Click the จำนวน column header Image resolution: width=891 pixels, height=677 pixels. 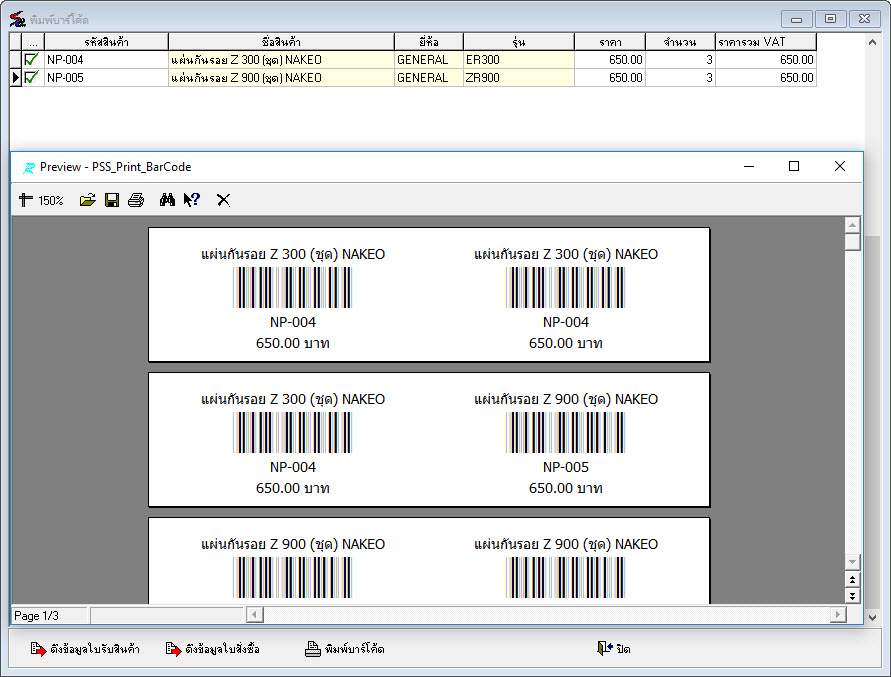[x=680, y=41]
